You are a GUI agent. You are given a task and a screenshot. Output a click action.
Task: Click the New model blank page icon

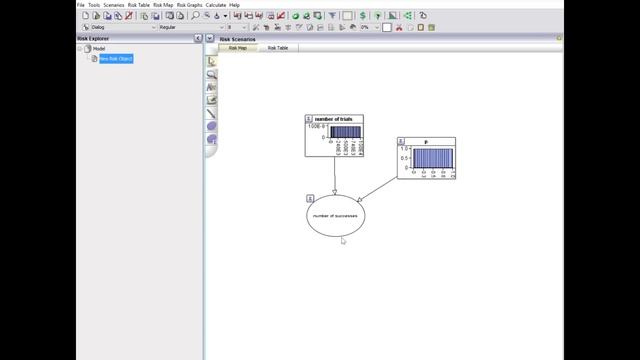click(85, 16)
